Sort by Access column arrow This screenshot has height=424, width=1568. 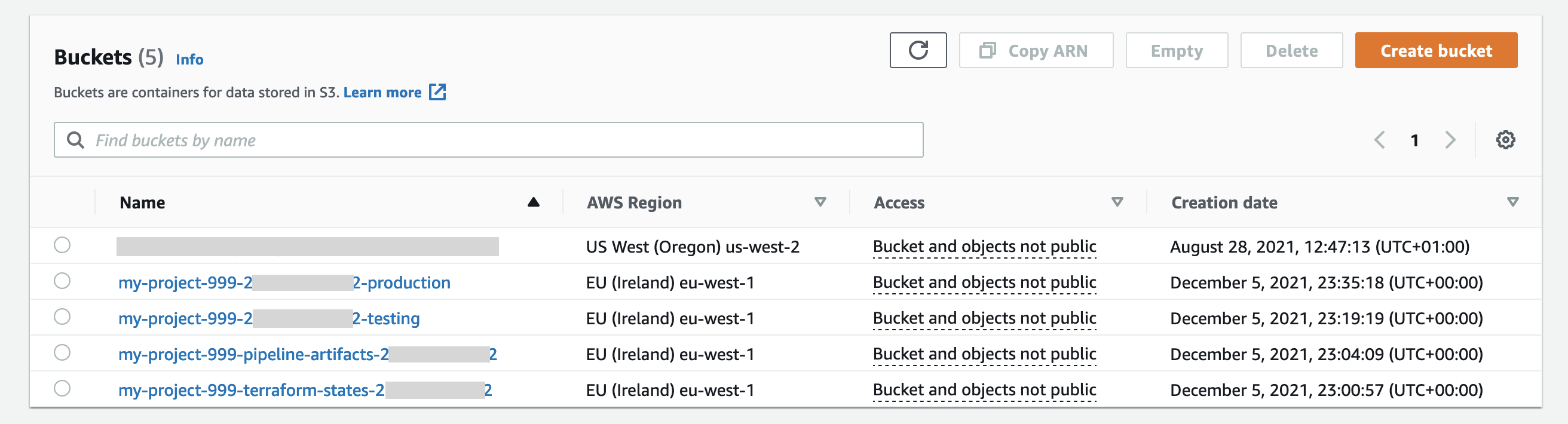tap(1117, 202)
